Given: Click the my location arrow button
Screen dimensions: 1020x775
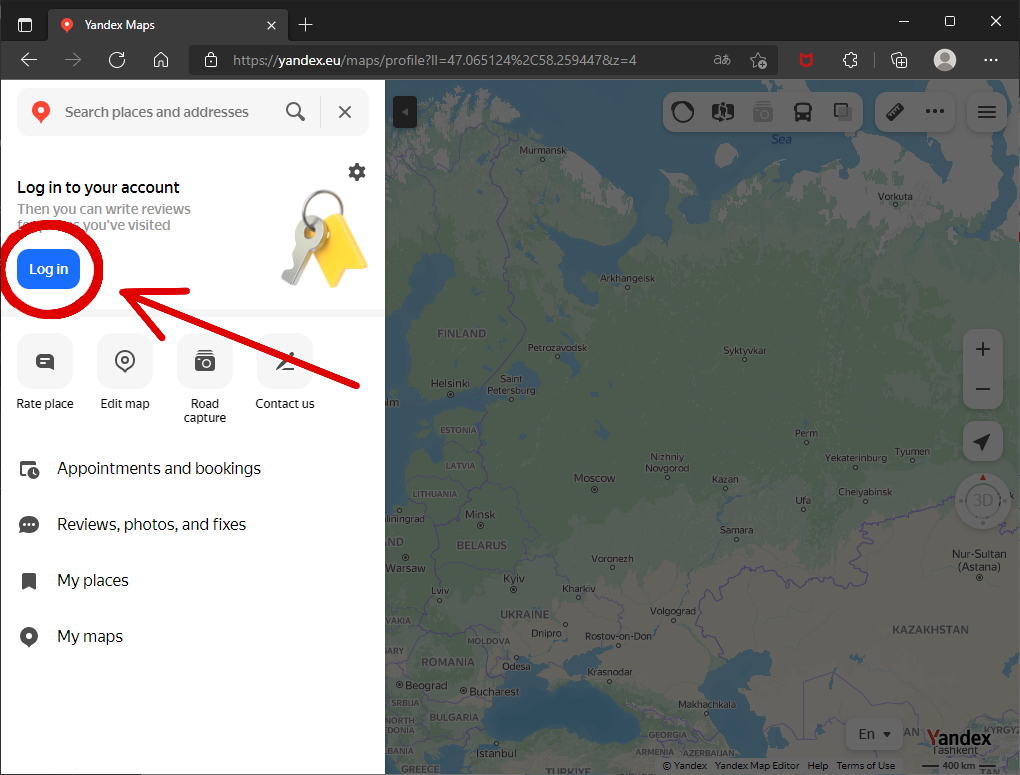Looking at the screenshot, I should point(982,442).
